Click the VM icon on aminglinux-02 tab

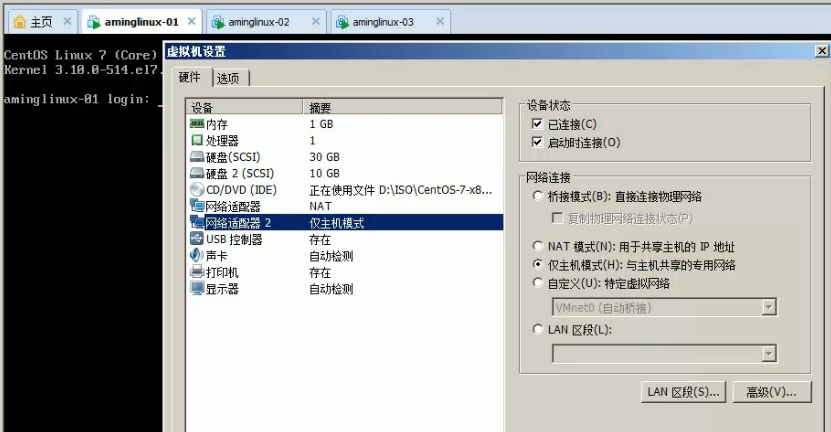point(218,22)
